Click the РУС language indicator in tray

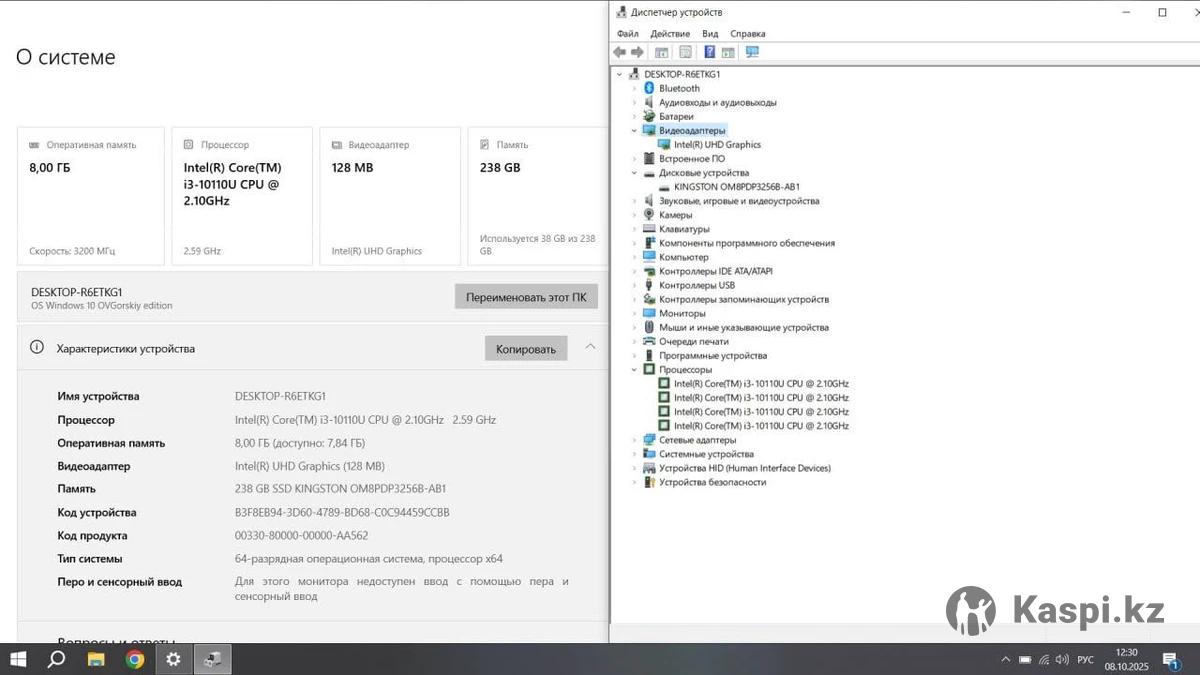point(1085,660)
